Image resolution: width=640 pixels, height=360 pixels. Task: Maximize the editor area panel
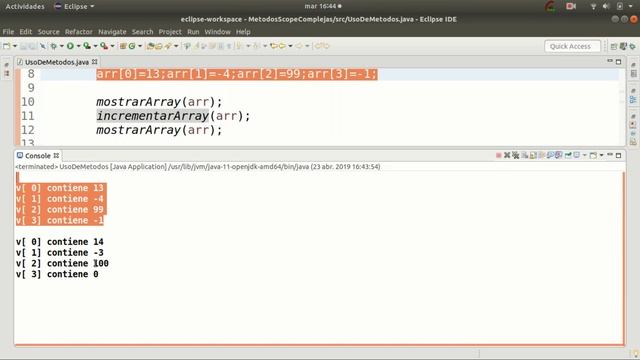618,62
